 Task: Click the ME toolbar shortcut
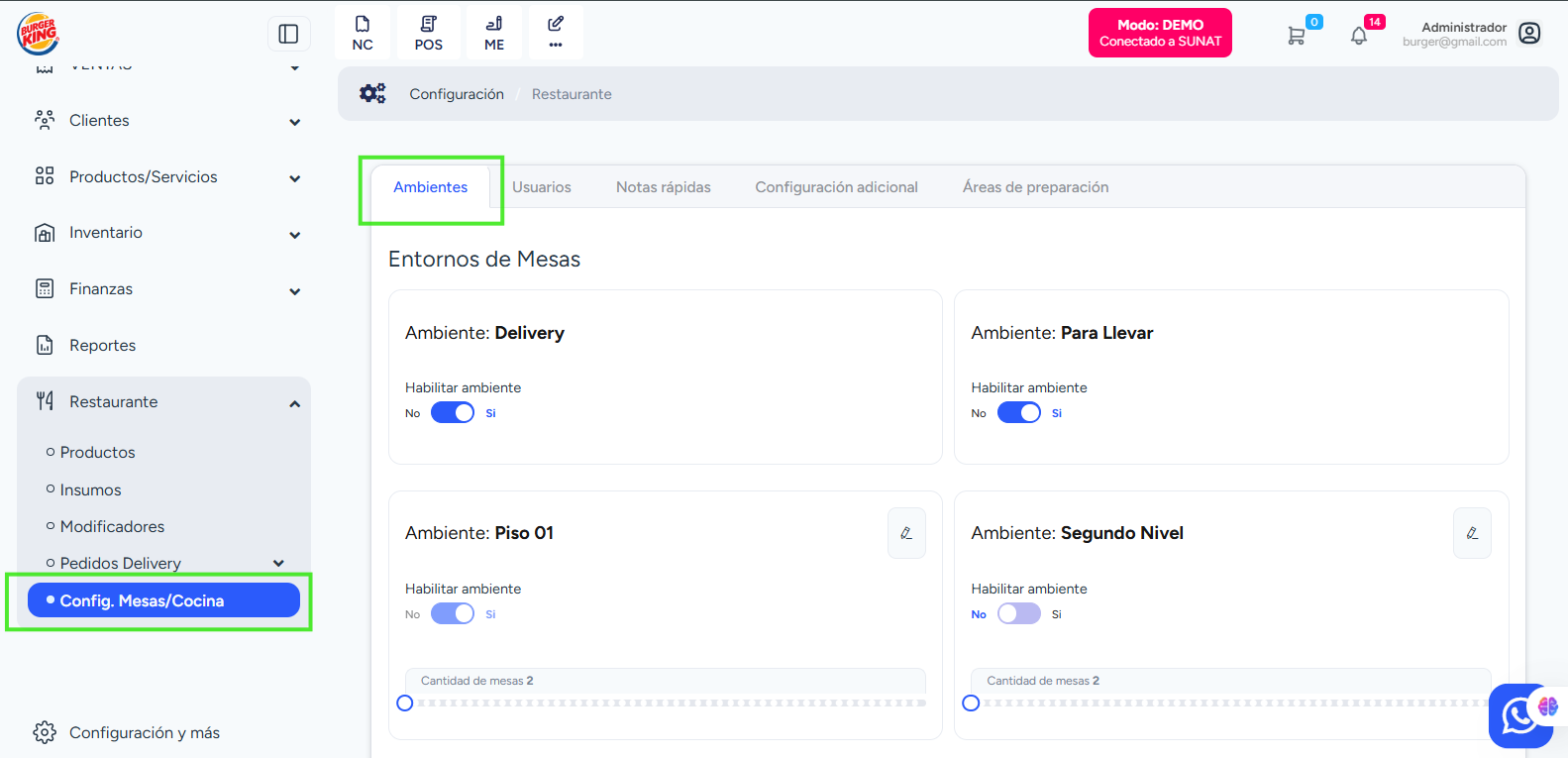tap(494, 33)
